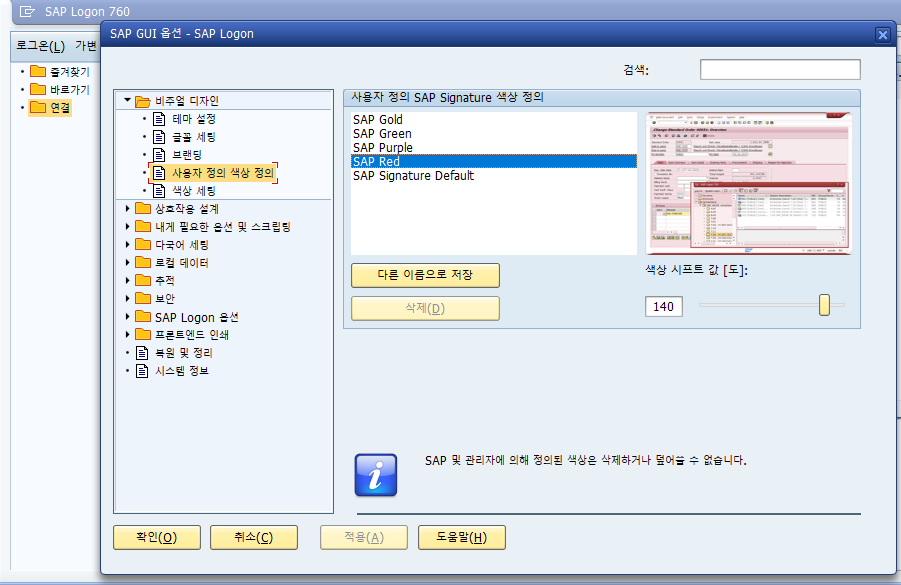901x585 pixels.
Task: Click the 즐겨찾기 folder icon in SAP Logon window
Action: [x=38, y=71]
